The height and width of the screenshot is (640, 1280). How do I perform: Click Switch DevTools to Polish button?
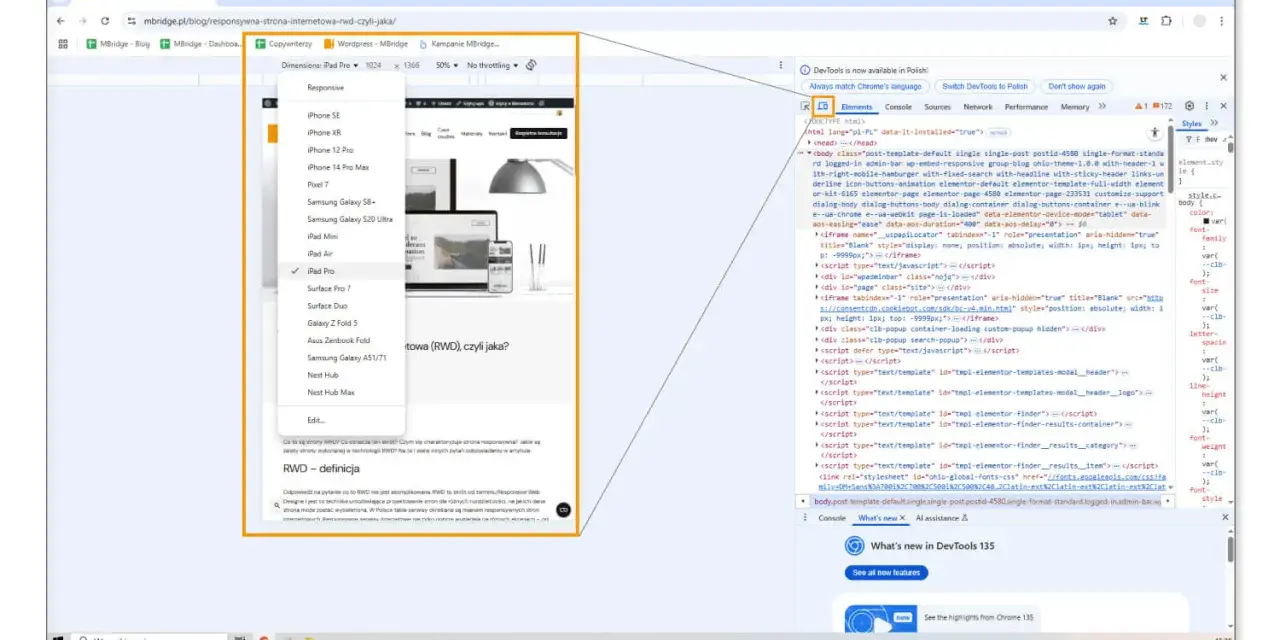(985, 86)
